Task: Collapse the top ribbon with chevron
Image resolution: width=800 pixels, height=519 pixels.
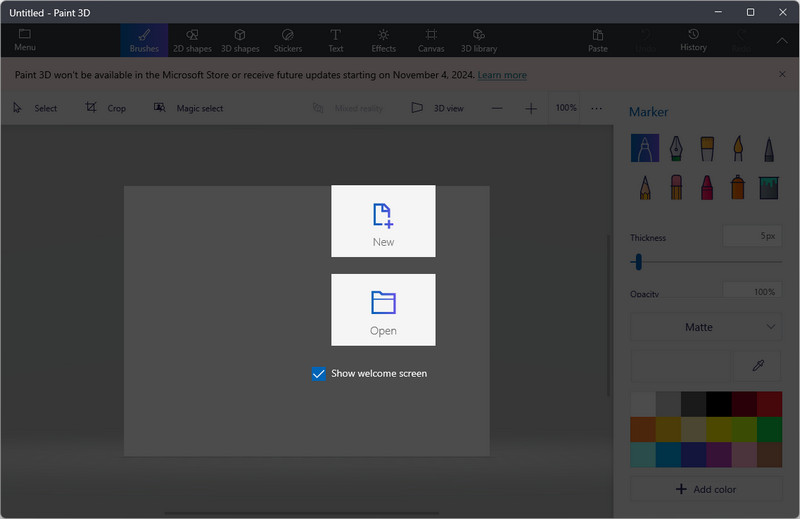Action: (782, 40)
